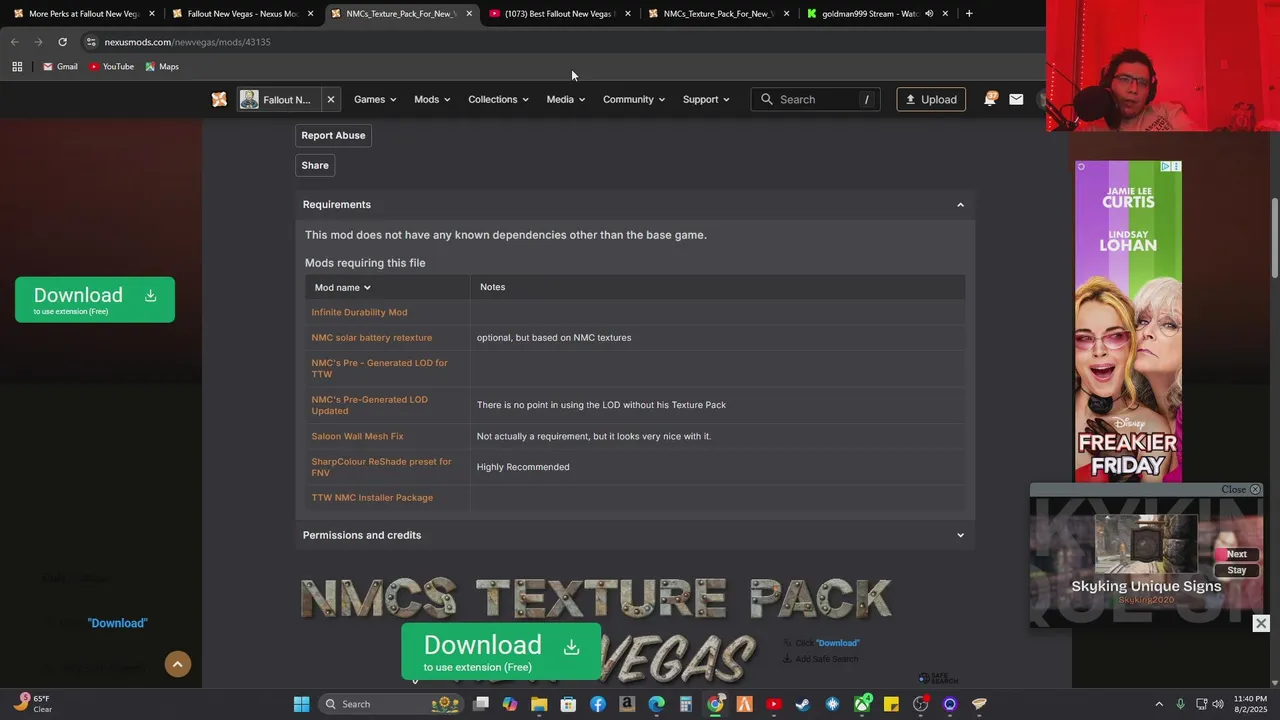
Task: Open the Community menu
Action: [x=634, y=99]
